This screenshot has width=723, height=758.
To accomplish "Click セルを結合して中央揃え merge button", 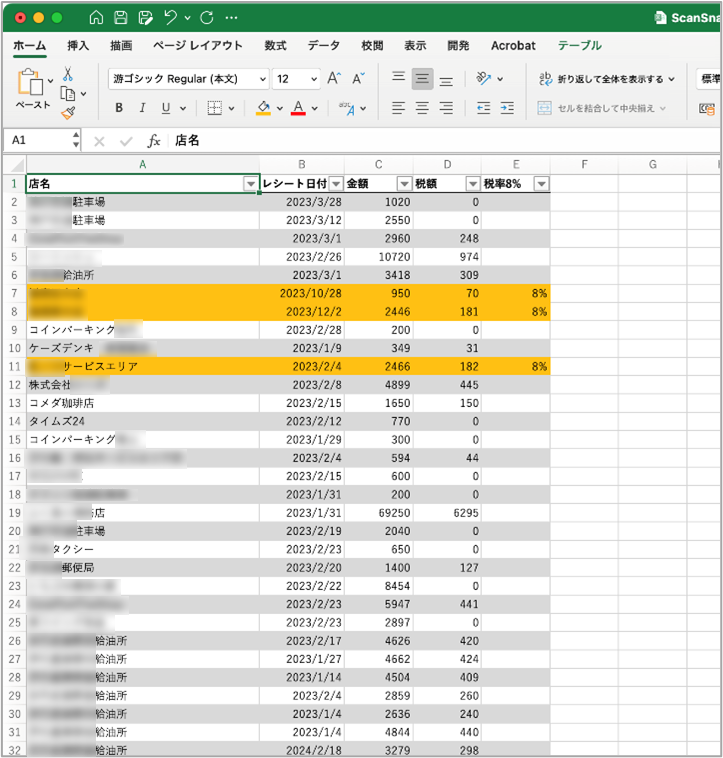I will pos(602,108).
